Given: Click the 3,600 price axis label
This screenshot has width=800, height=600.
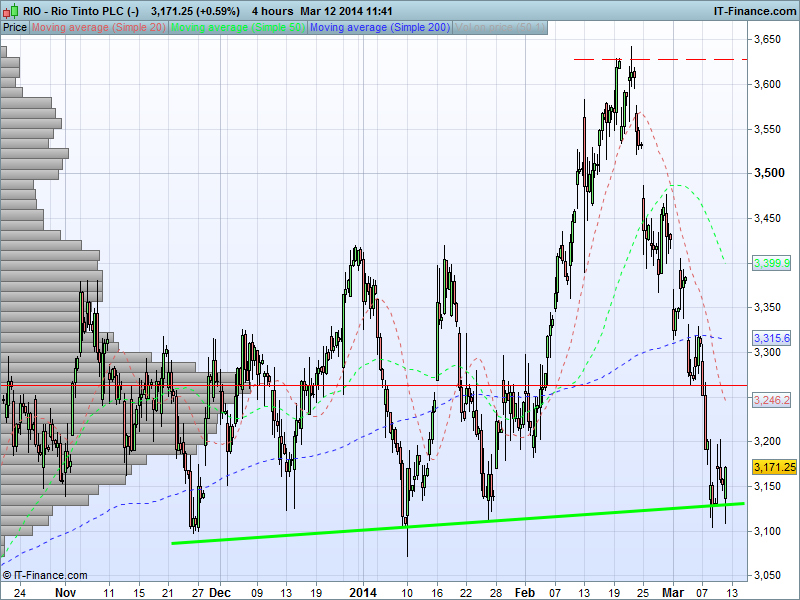Looking at the screenshot, I should click(x=767, y=84).
